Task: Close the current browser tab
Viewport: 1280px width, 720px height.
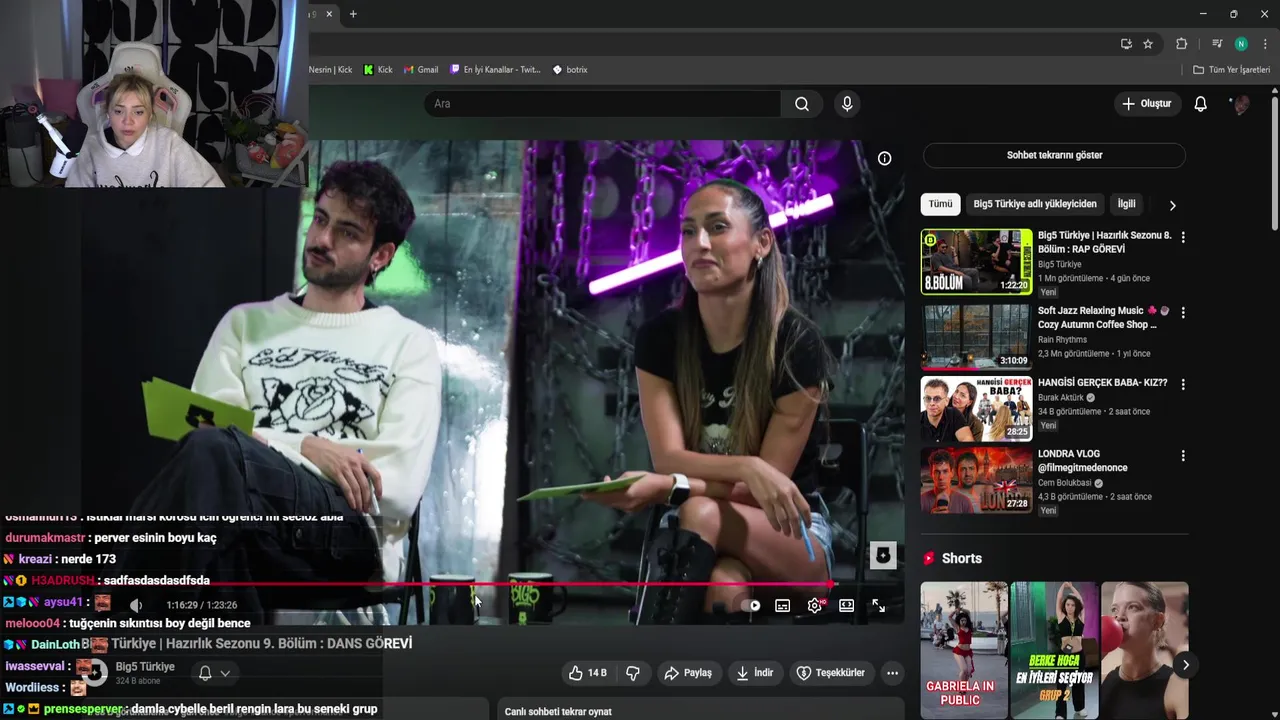Action: pos(329,14)
